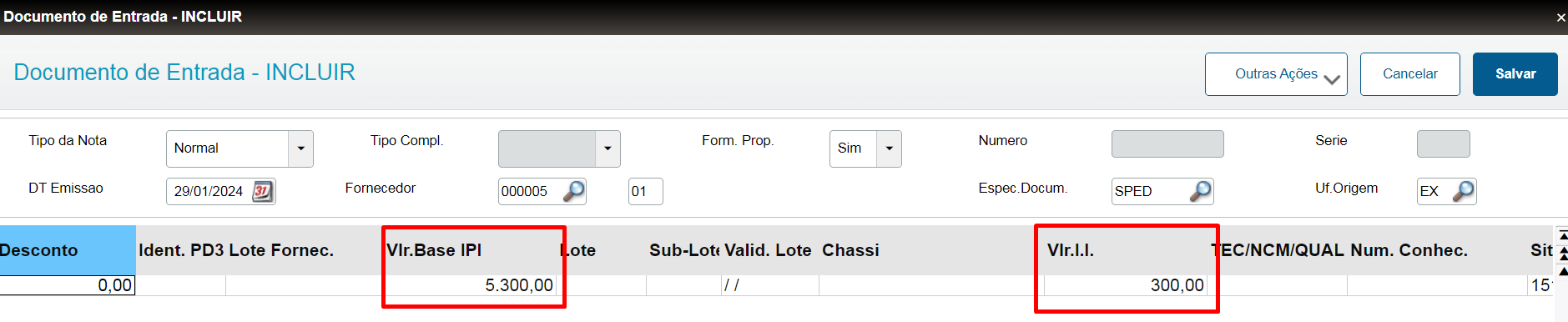Open Espec.Docum. search magnifier
This screenshot has height=322, width=1568.
[1200, 191]
